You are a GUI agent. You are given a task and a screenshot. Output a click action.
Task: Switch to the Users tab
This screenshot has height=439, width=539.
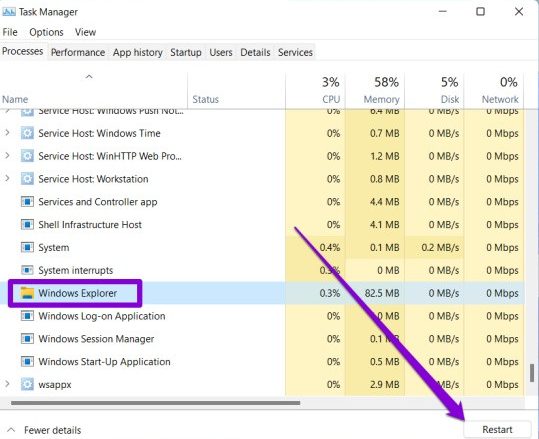tap(221, 52)
